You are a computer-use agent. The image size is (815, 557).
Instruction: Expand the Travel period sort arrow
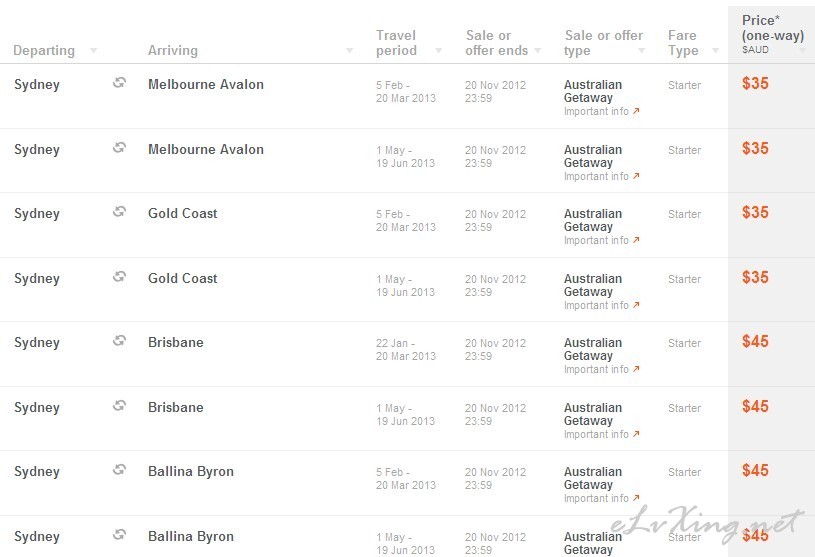(438, 50)
